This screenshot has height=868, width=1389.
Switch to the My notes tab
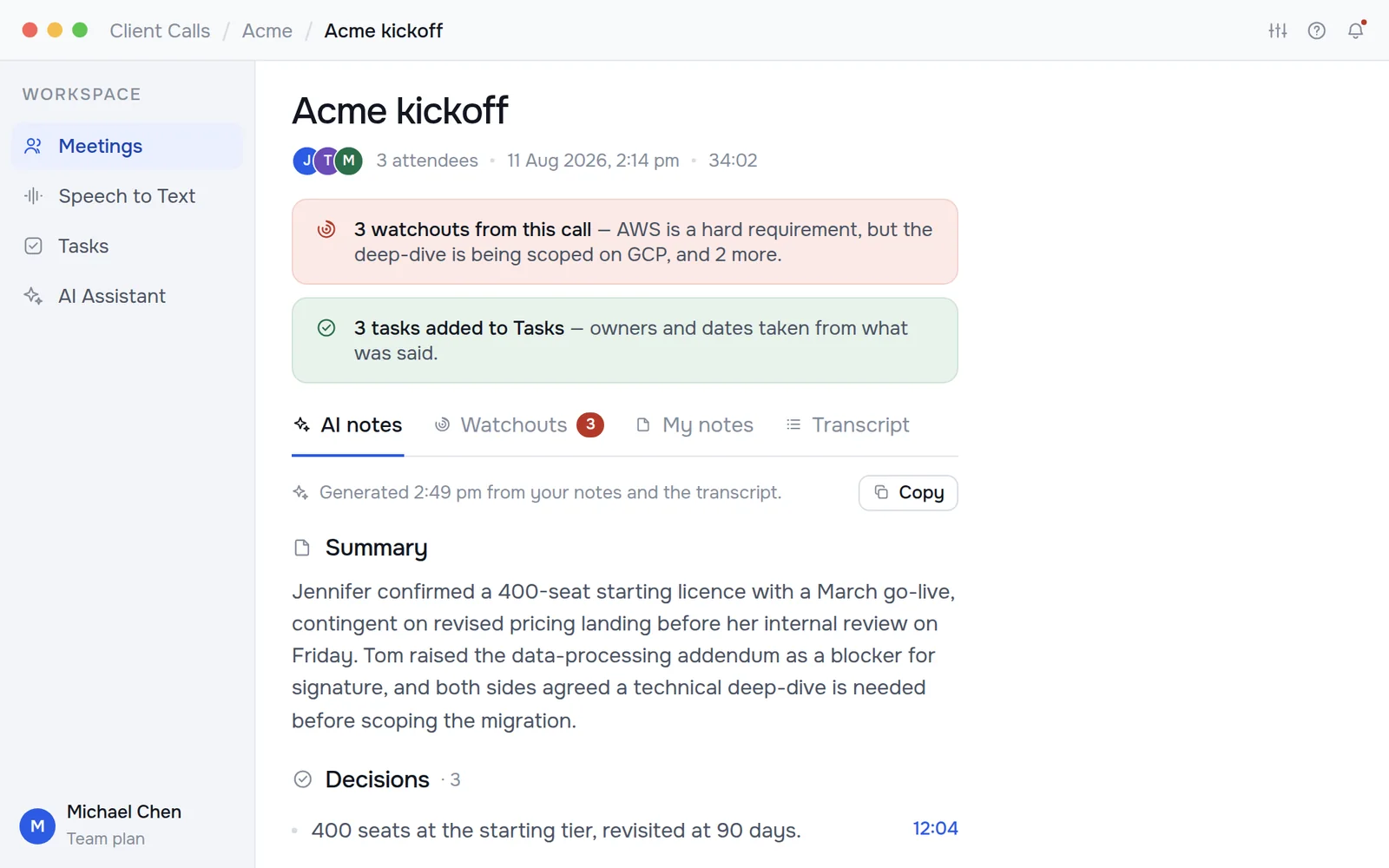(x=694, y=425)
